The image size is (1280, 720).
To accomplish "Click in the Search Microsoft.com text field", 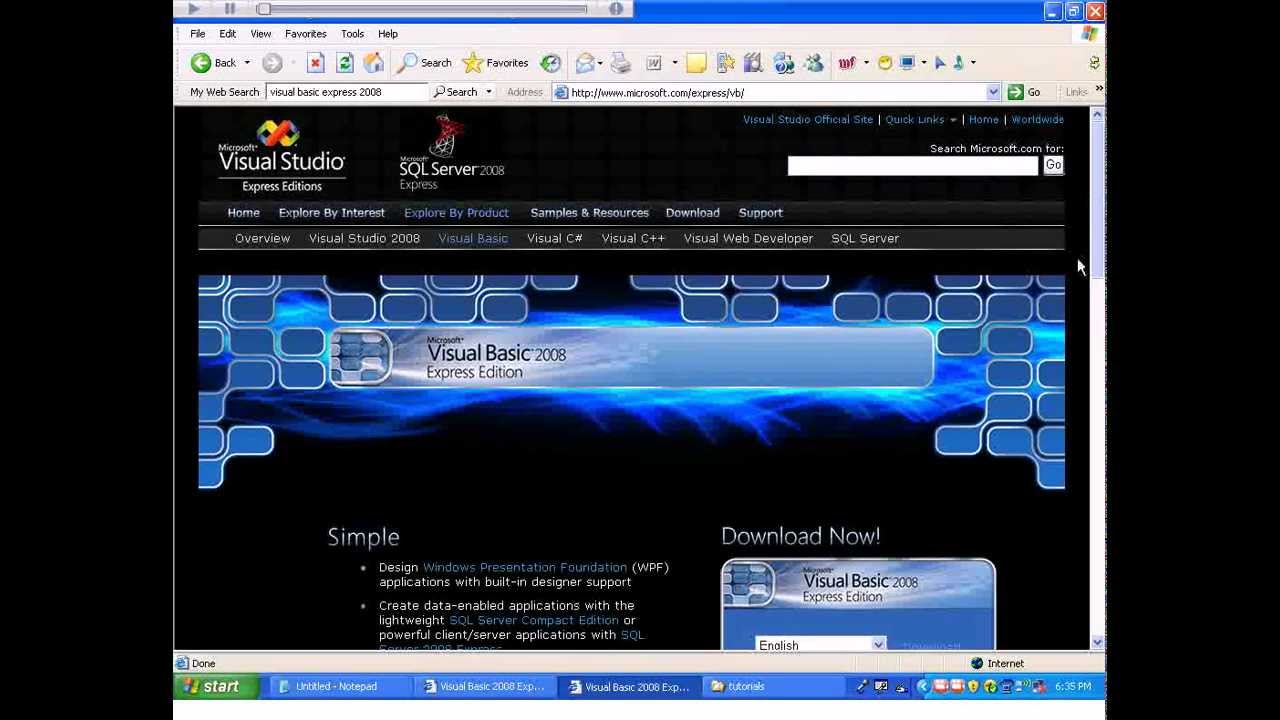I will pos(913,166).
